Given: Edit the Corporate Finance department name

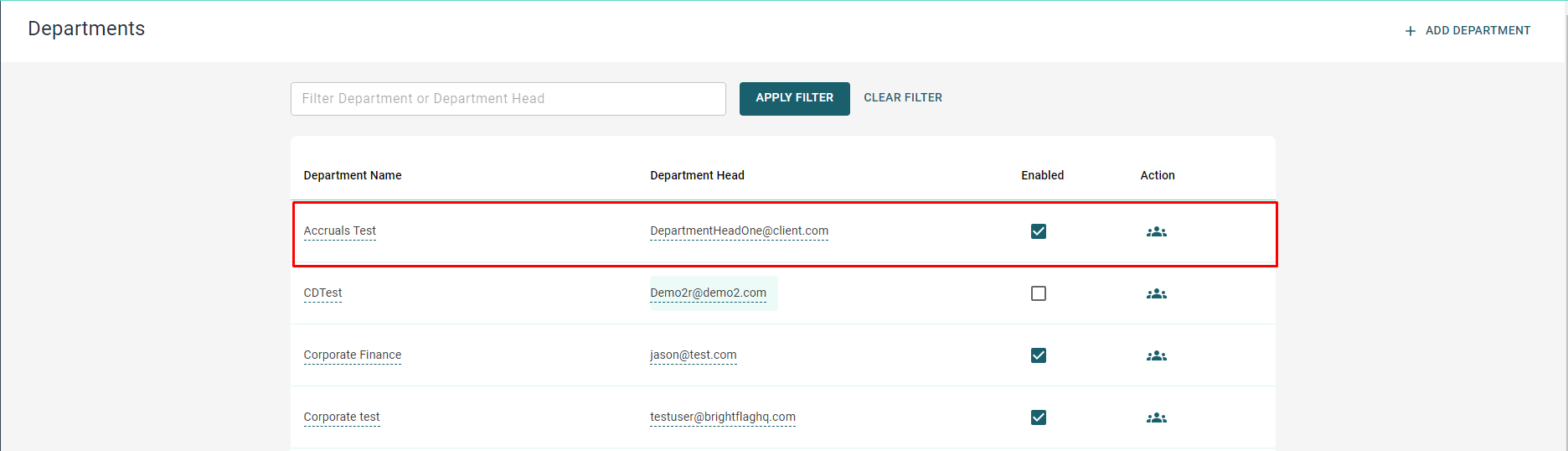Looking at the screenshot, I should click(353, 355).
